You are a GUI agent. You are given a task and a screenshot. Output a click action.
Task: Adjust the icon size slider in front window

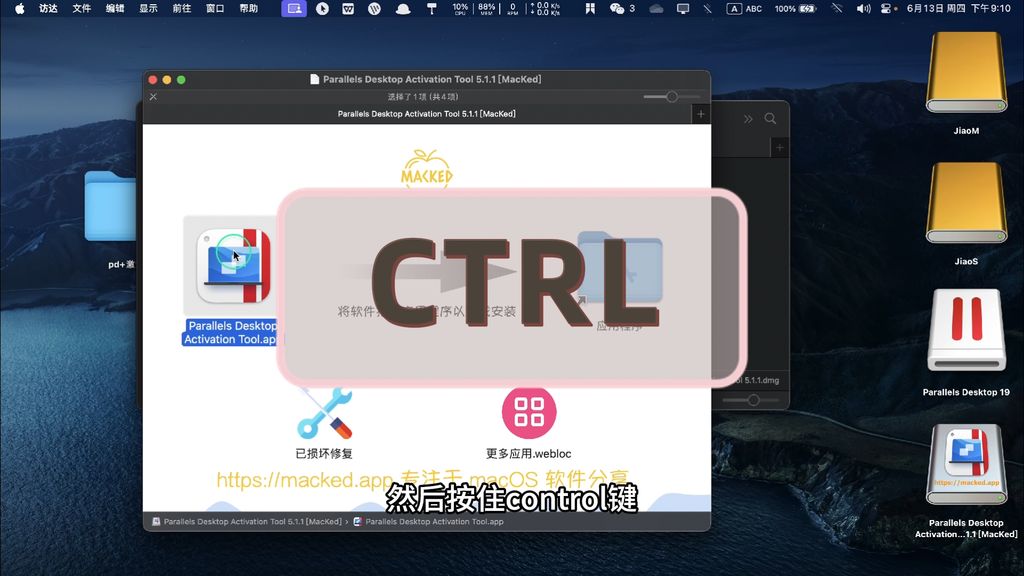coord(671,97)
